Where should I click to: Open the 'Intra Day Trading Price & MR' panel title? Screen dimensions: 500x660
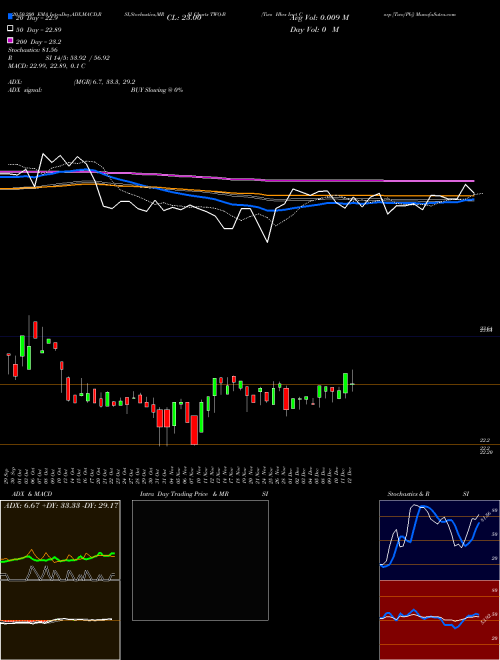point(184,494)
